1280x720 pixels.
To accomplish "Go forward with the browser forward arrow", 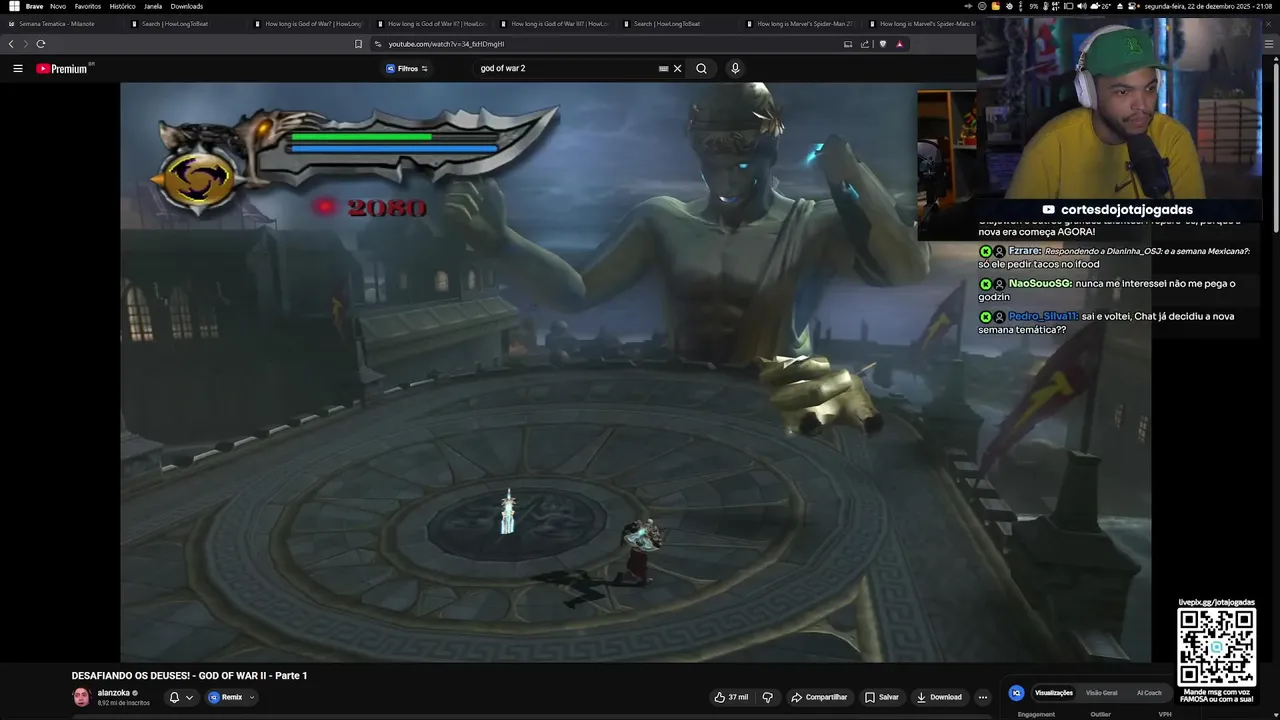I will click(x=25, y=44).
